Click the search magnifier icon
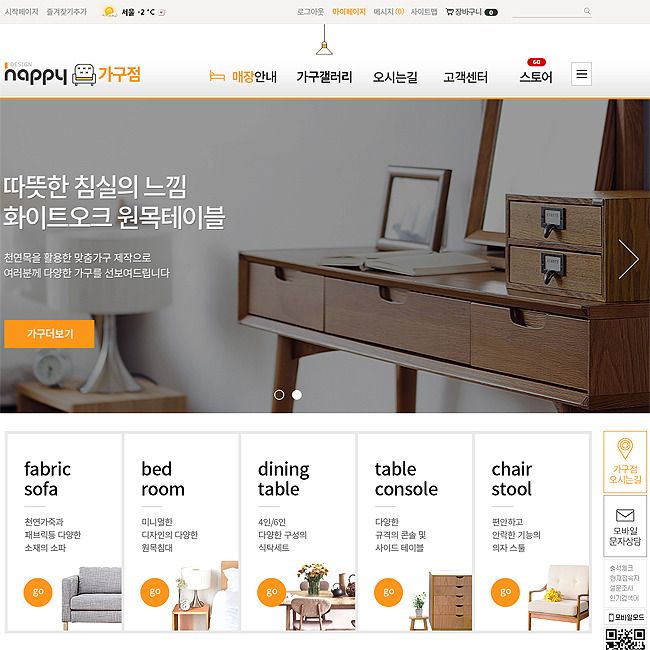Viewport: 650px width, 650px height. tap(587, 11)
